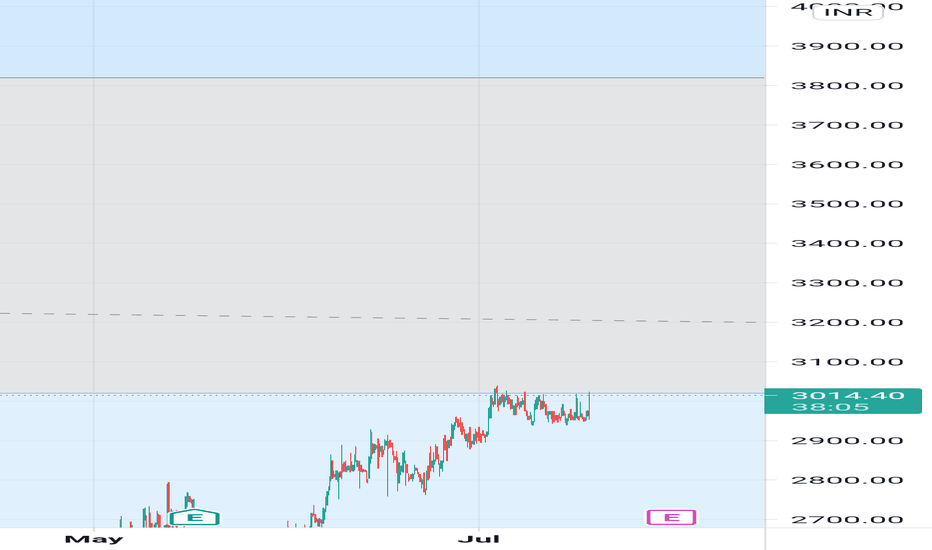This screenshot has width=932, height=550.
Task: Select the horizontal line near 3820
Action: click(382, 77)
